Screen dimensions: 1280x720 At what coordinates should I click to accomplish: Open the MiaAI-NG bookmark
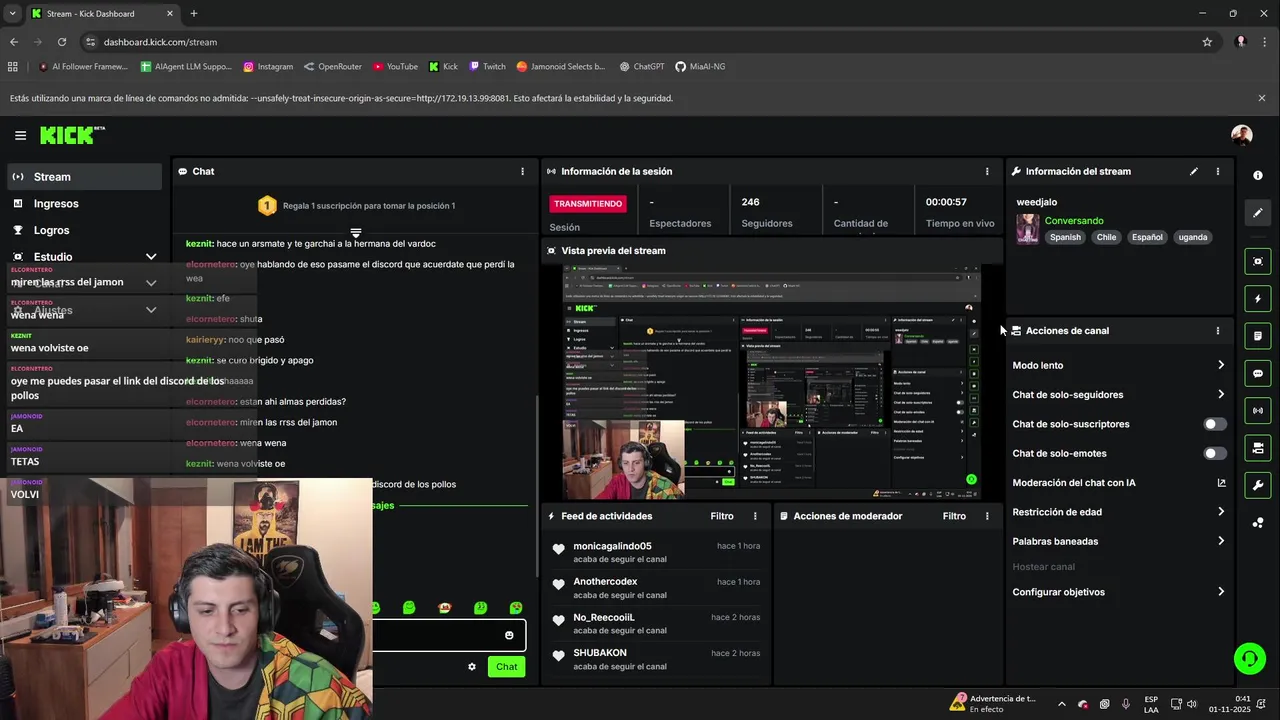click(x=700, y=67)
